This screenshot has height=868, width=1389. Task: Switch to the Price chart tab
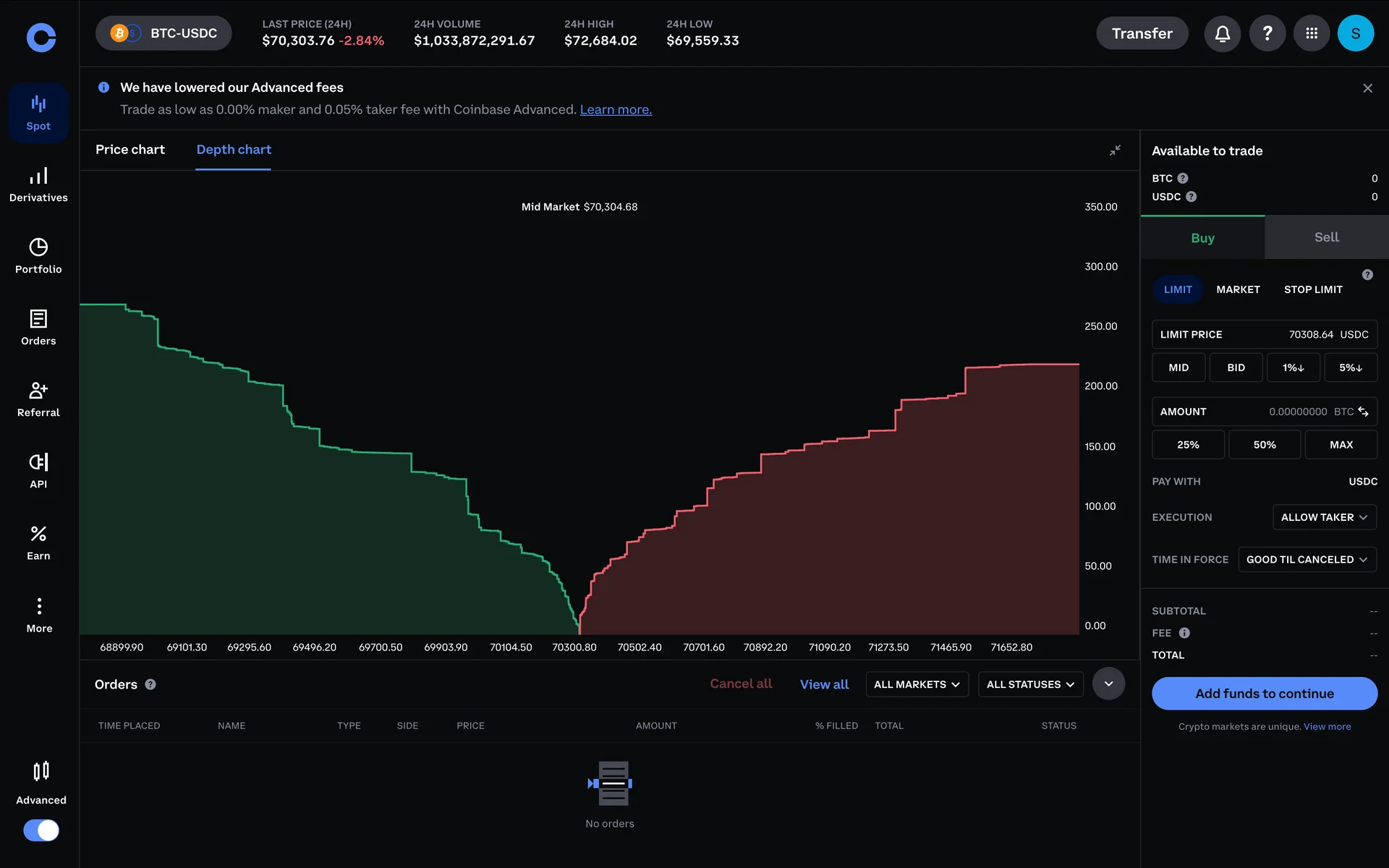(x=130, y=150)
